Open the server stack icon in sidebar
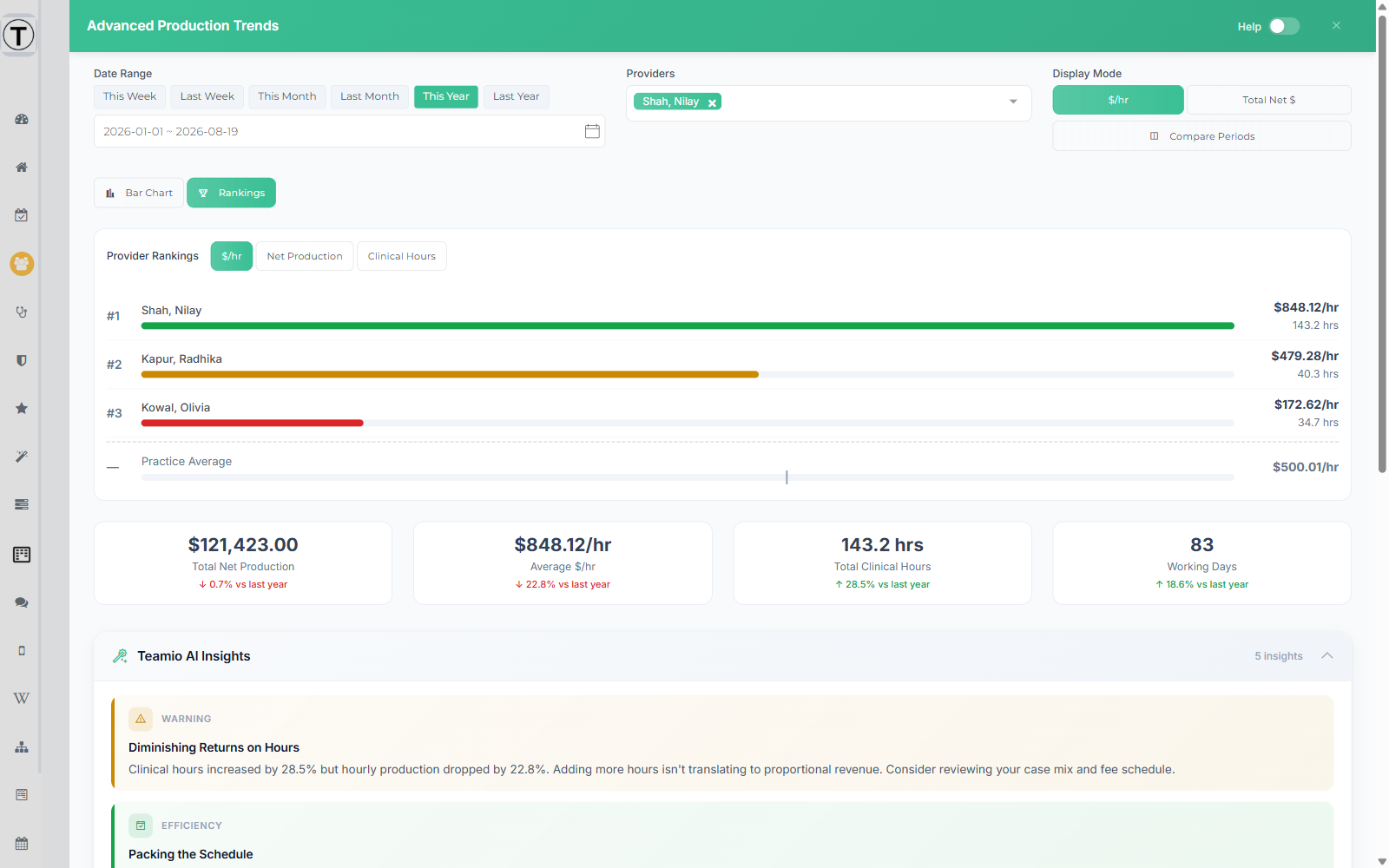 (22, 504)
